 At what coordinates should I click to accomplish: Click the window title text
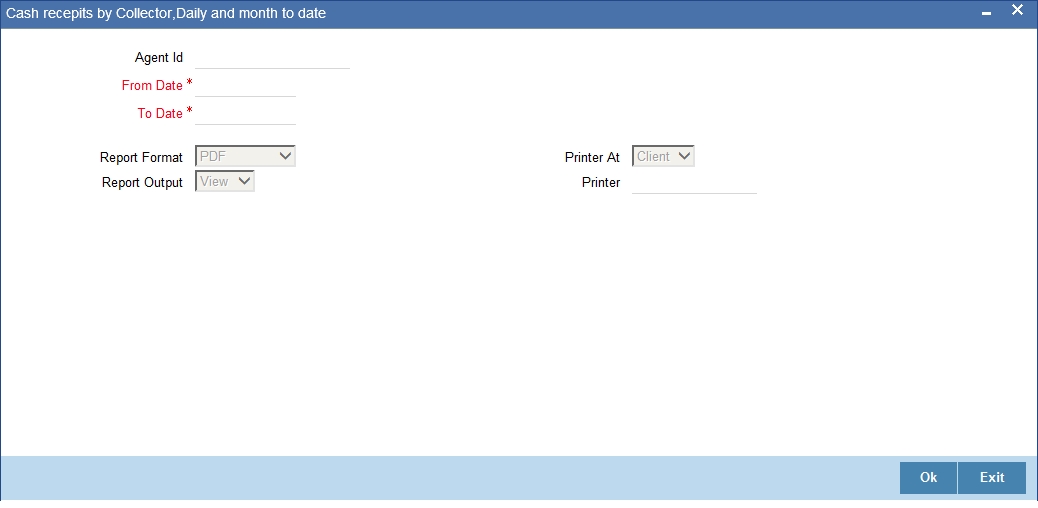click(165, 13)
